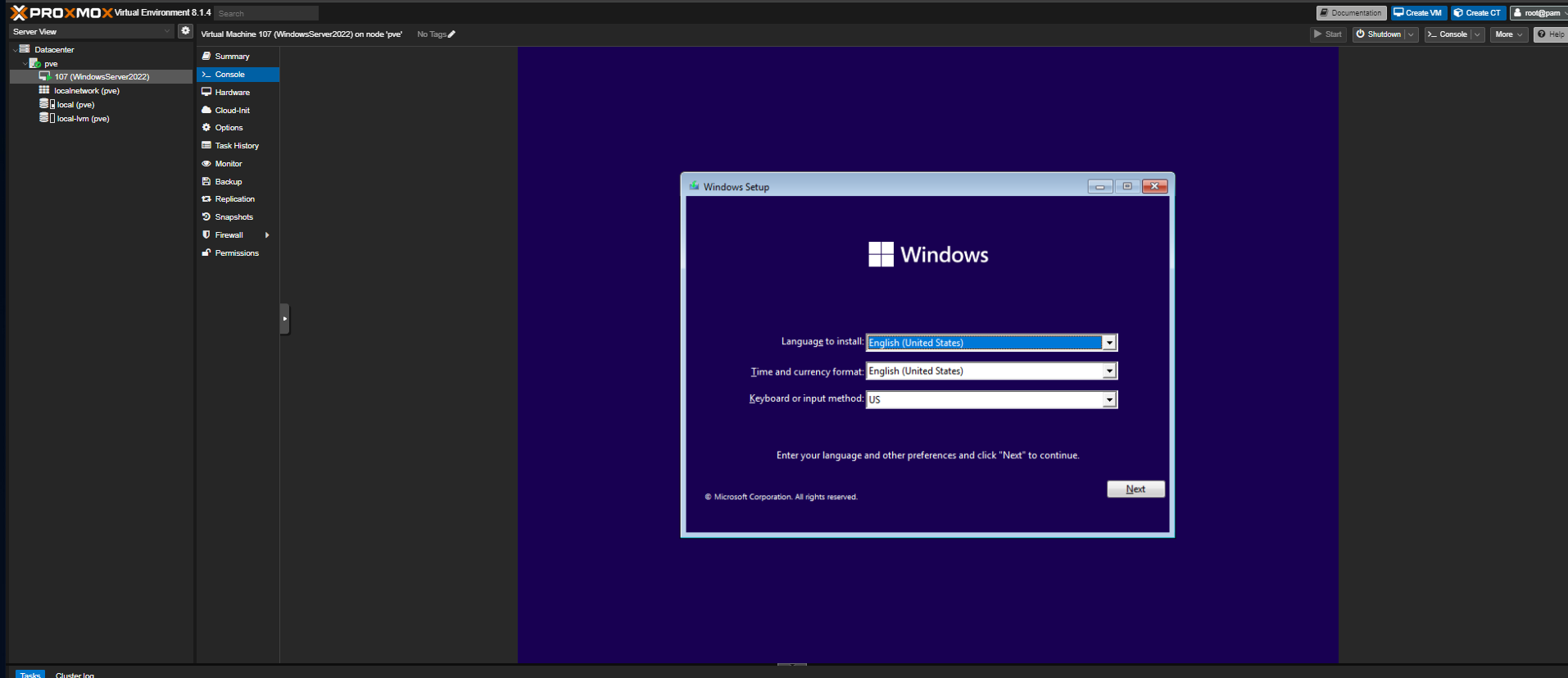Click the Task History list icon

(x=206, y=145)
